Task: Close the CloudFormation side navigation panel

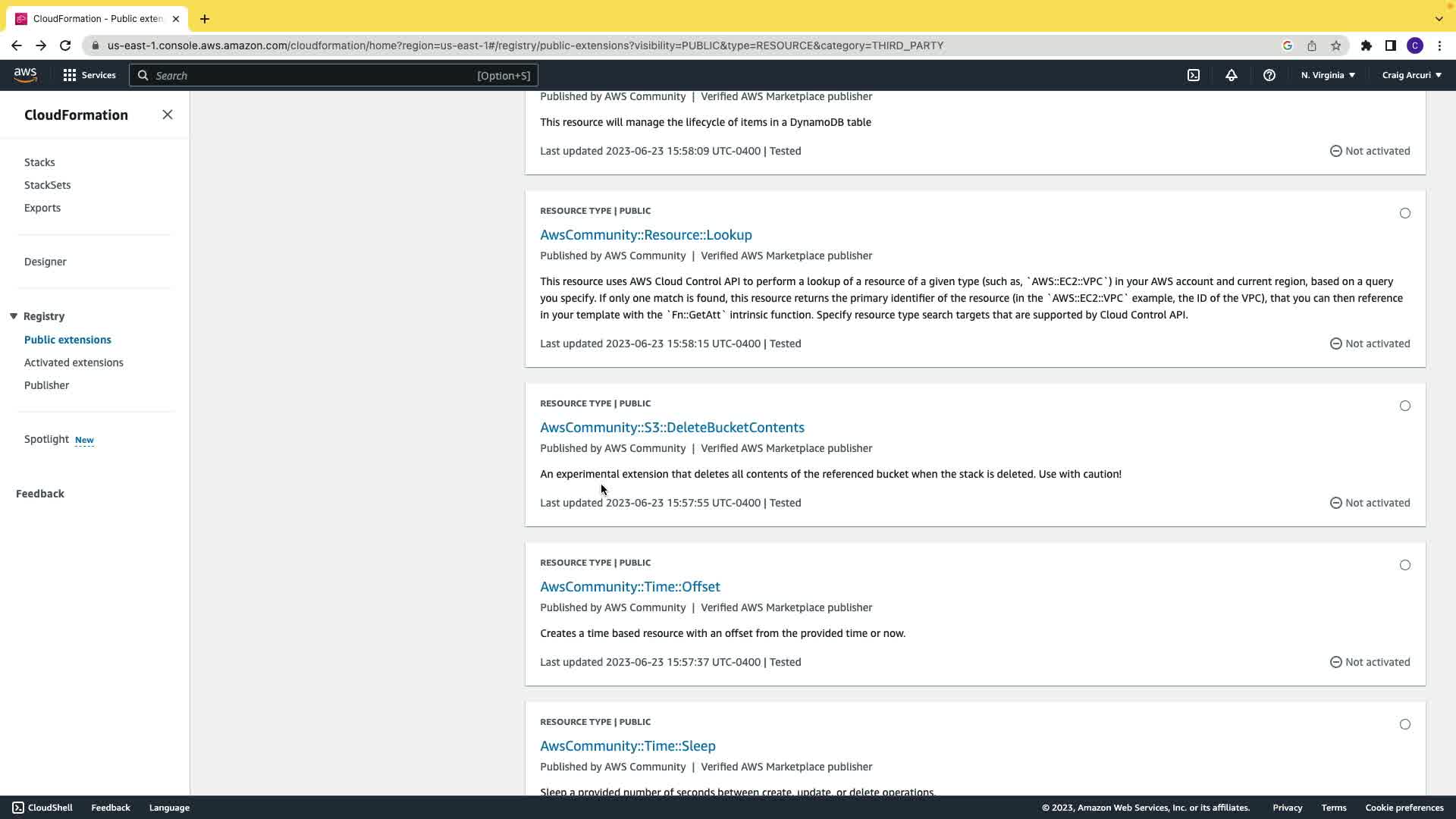Action: (168, 115)
